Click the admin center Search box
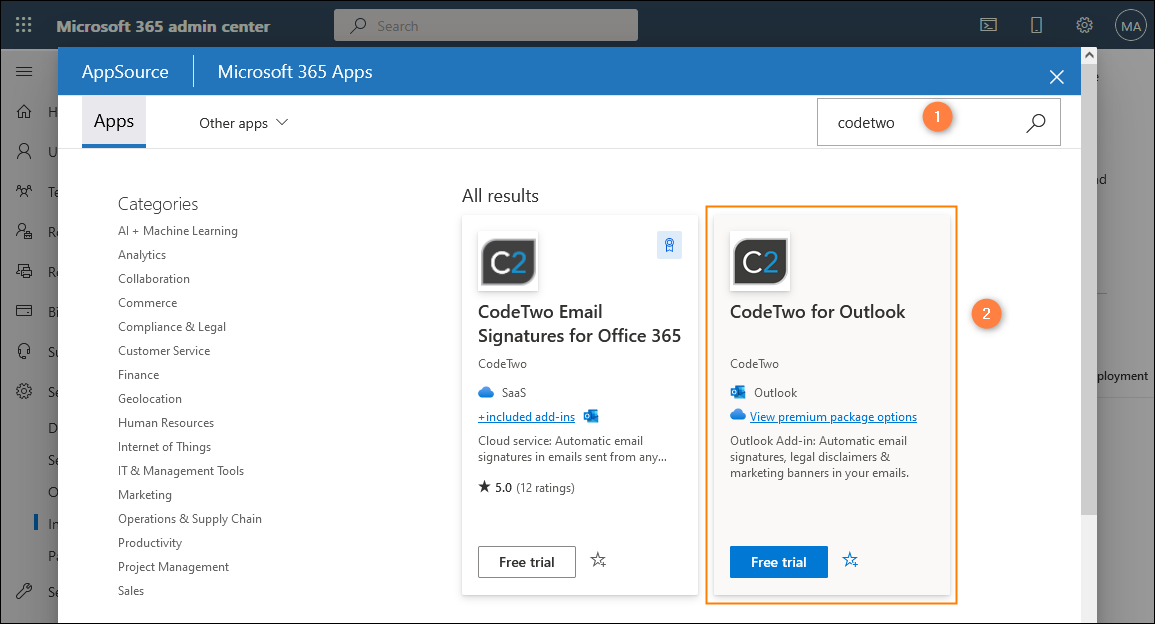The height and width of the screenshot is (624, 1155). pos(486,25)
